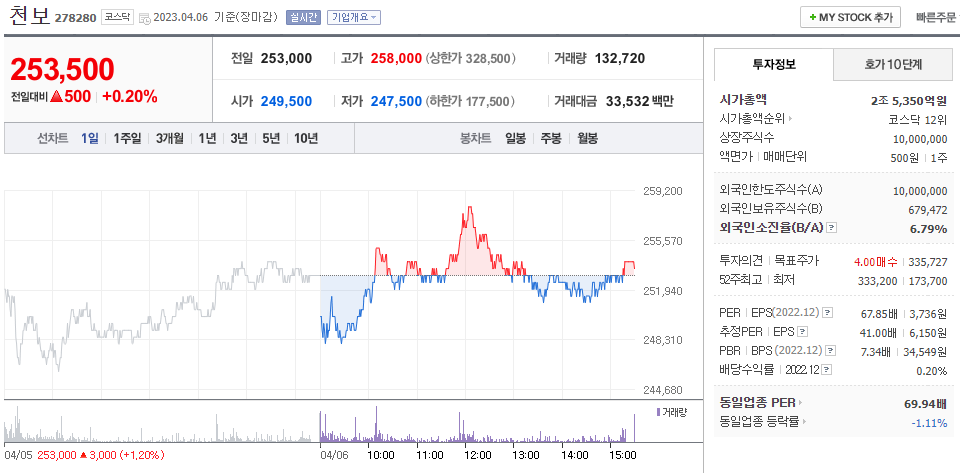Expand the 시가총액순위 arrow

click(x=790, y=119)
